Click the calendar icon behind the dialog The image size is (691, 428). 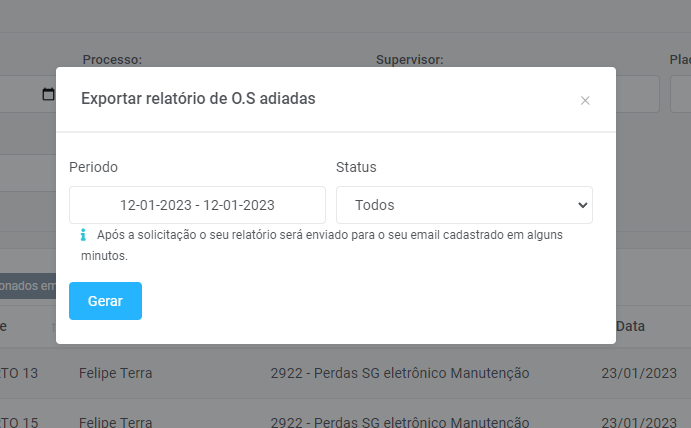tap(48, 94)
